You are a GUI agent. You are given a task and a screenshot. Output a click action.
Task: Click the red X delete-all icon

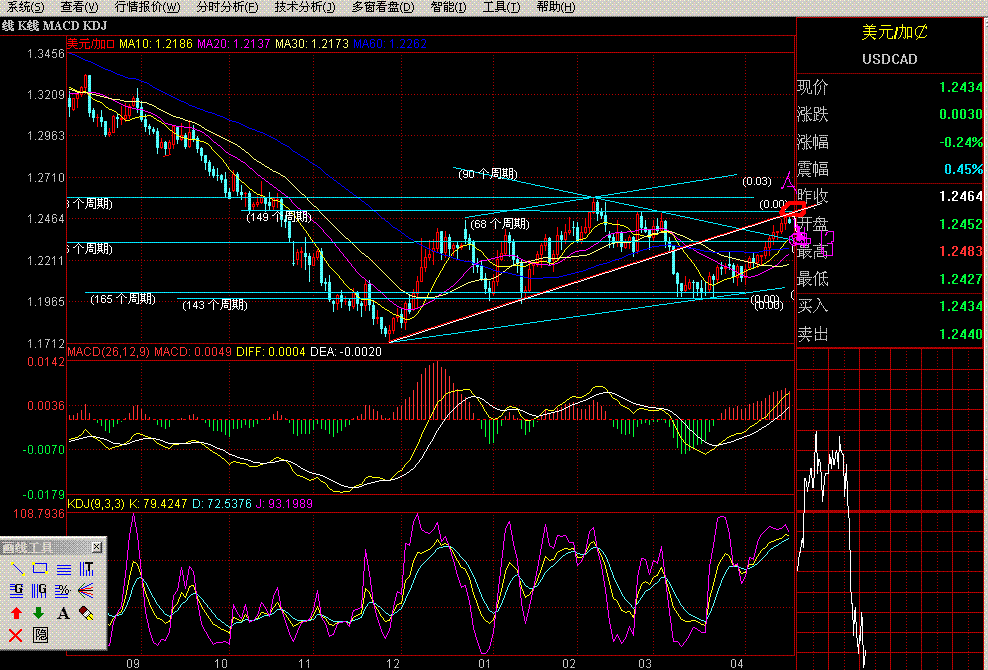pyautogui.click(x=16, y=635)
